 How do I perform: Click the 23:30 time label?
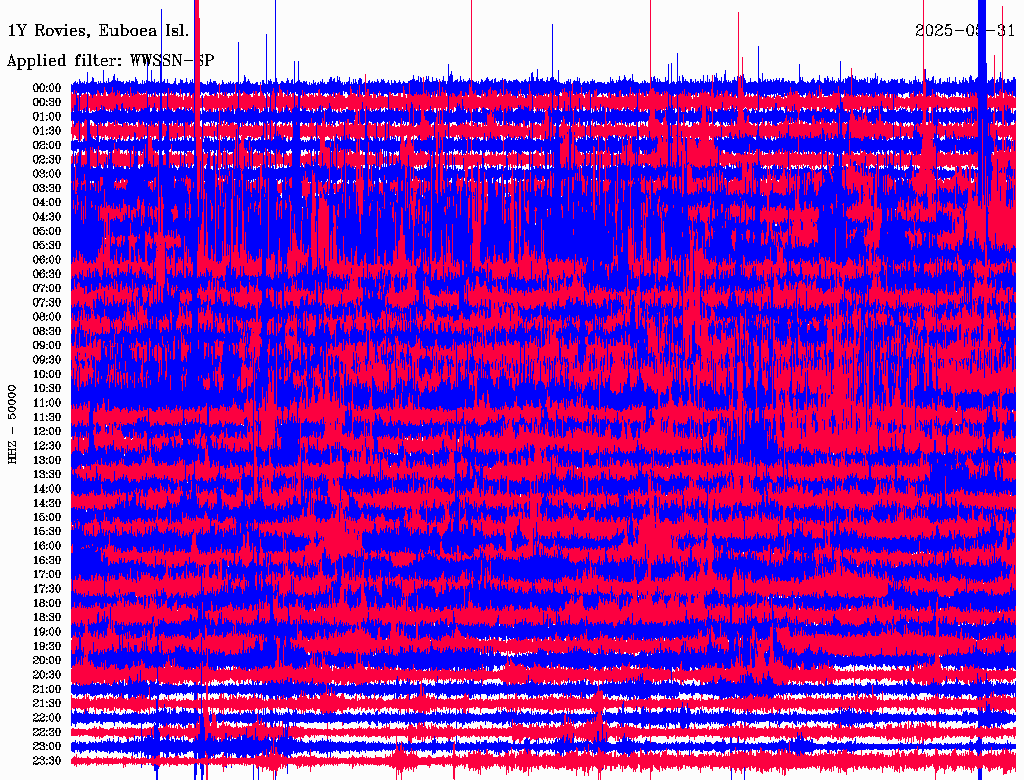[47, 761]
